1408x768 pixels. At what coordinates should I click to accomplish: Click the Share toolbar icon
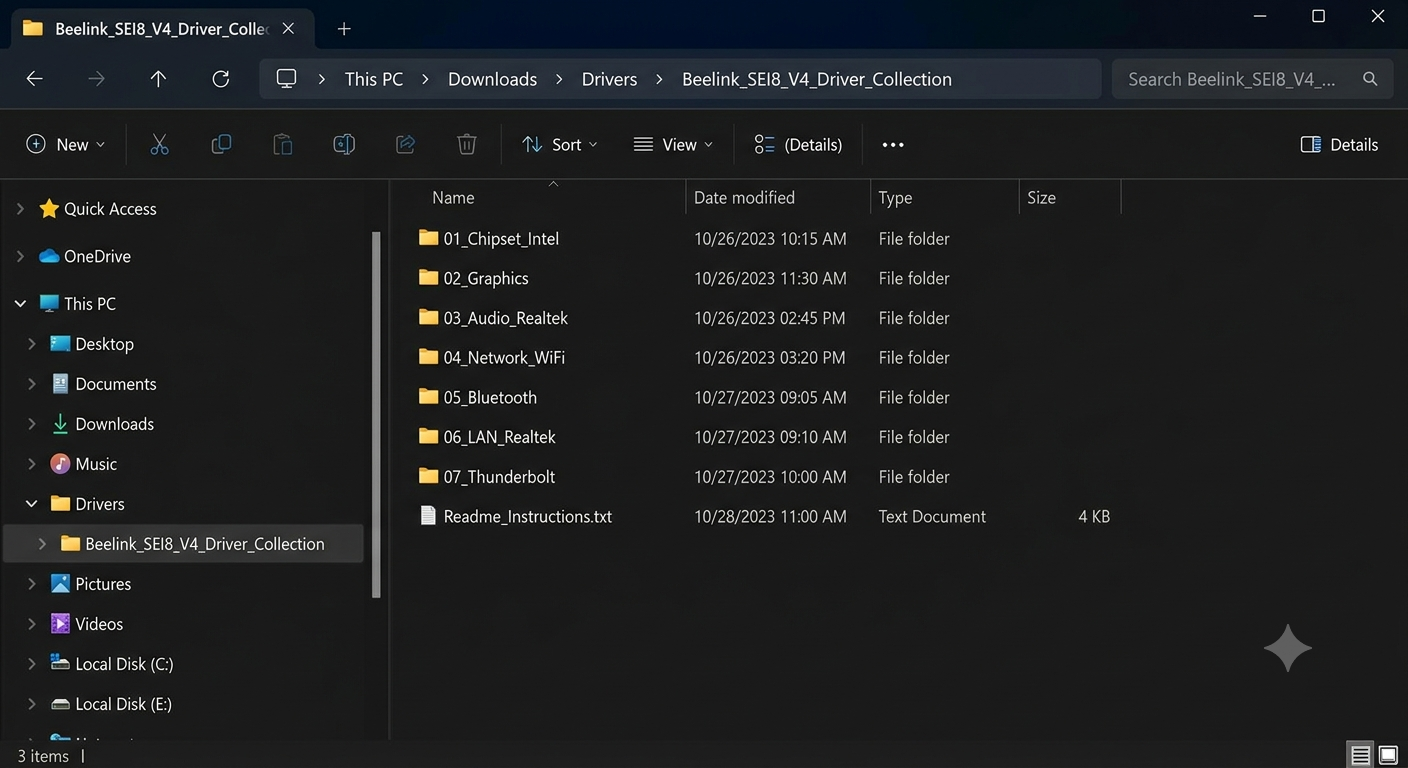coord(405,145)
